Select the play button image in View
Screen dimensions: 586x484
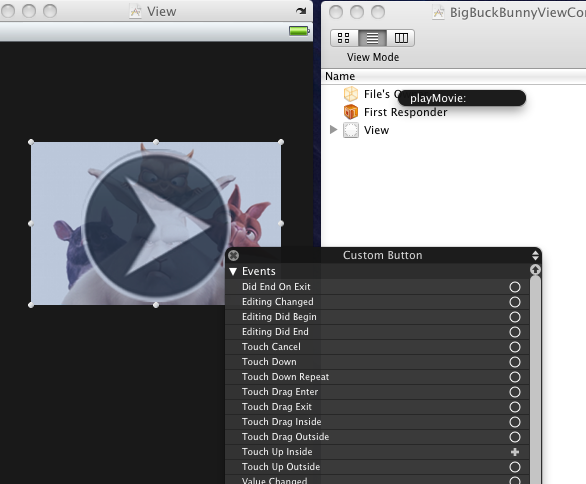coord(156,223)
